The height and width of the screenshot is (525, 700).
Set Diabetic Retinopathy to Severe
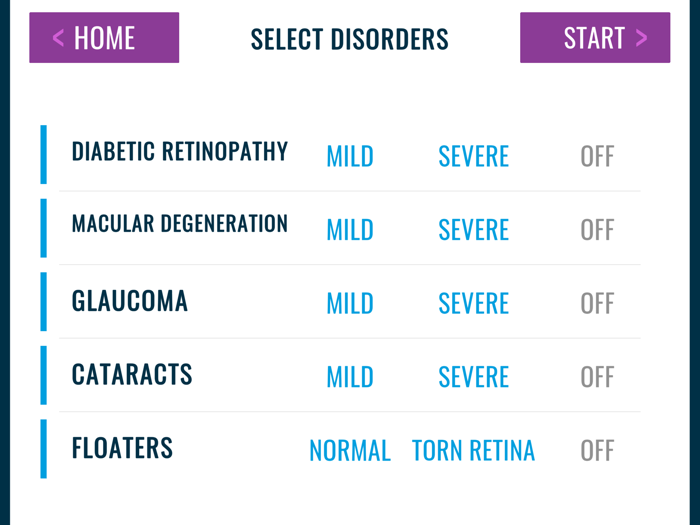coord(473,156)
